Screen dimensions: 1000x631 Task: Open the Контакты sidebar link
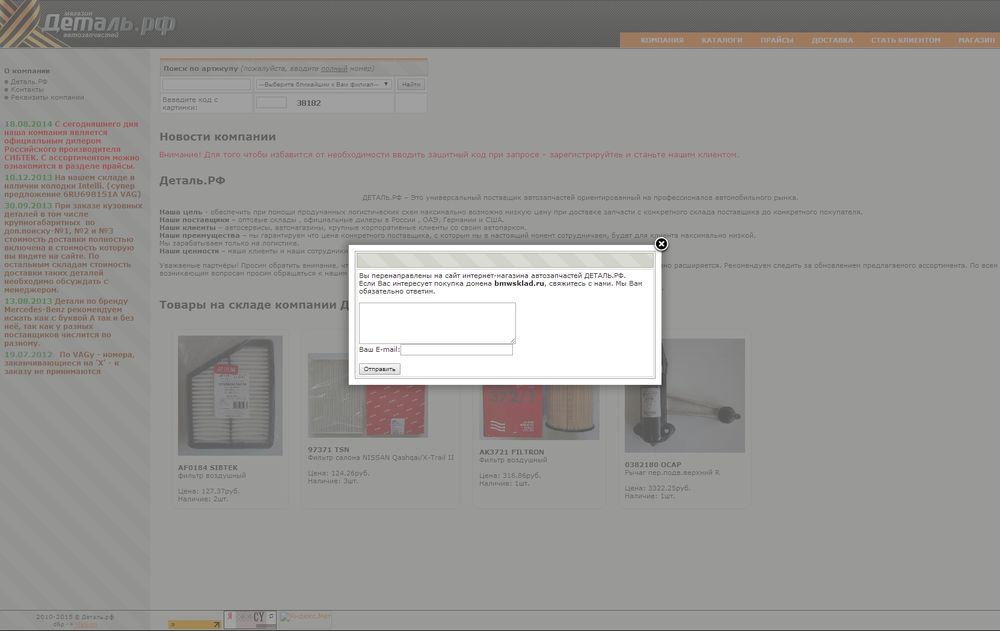coord(27,89)
